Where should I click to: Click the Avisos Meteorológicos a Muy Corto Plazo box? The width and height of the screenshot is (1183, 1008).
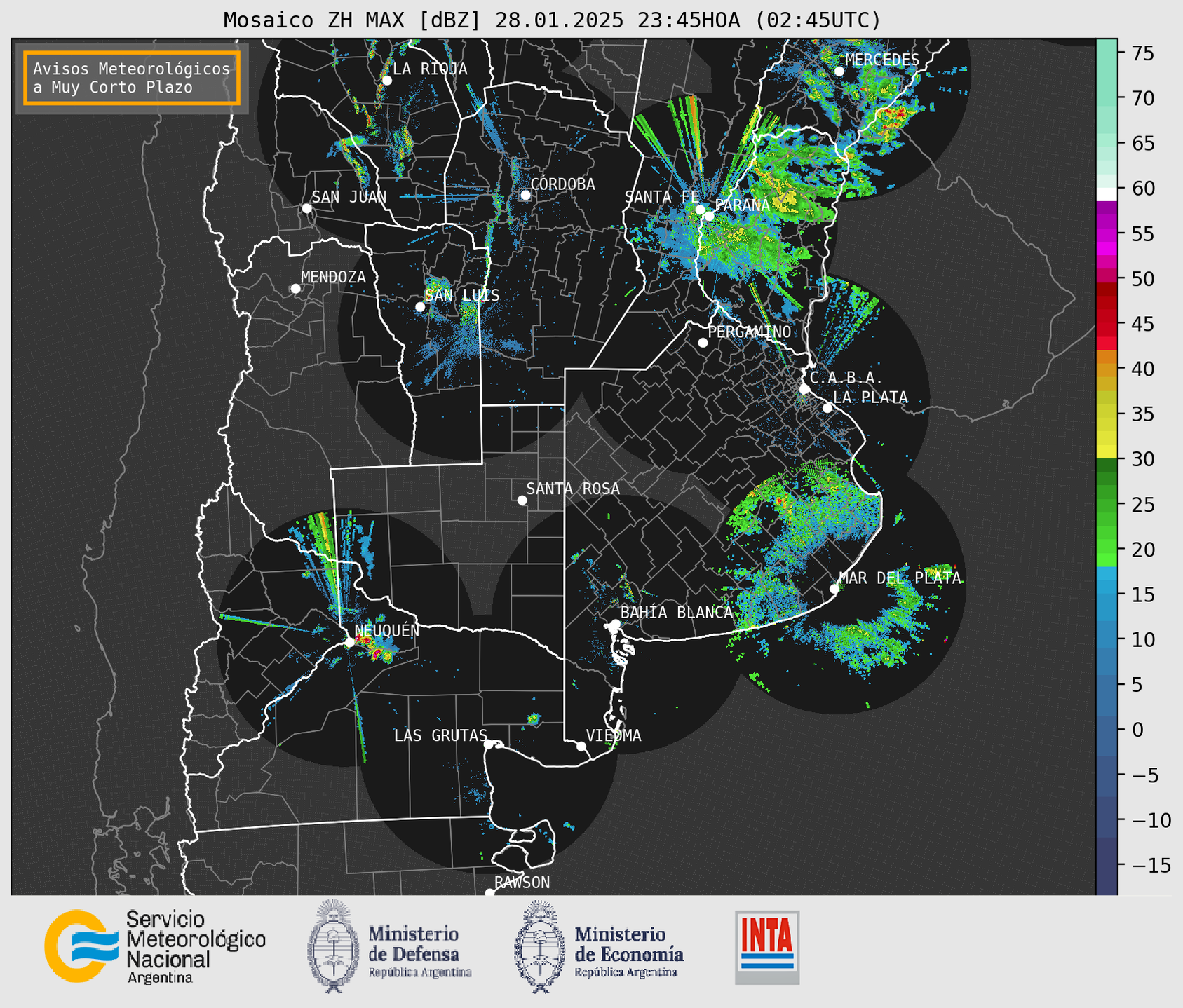click(132, 78)
